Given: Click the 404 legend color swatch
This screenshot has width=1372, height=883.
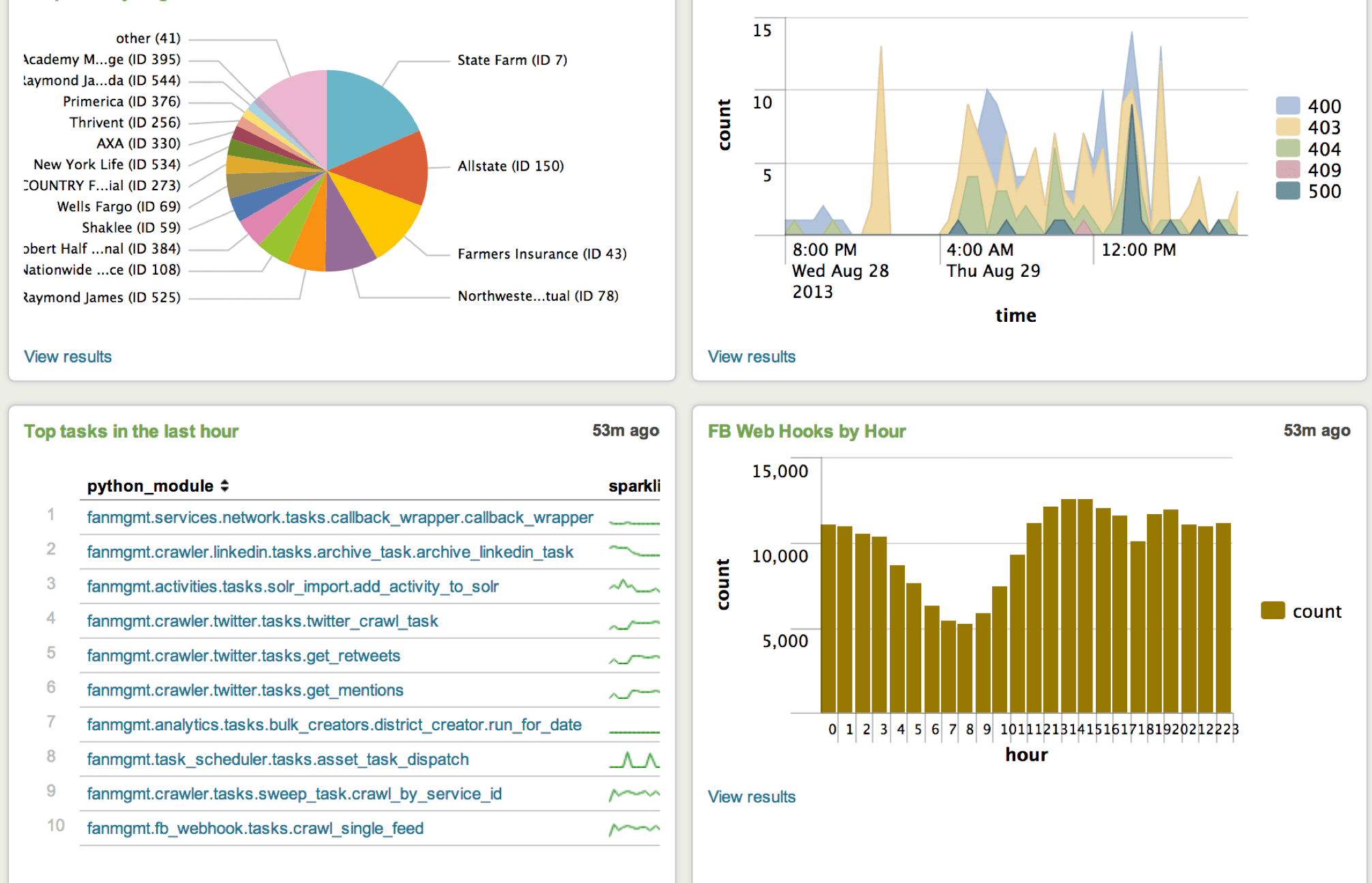Looking at the screenshot, I should coord(1287,149).
